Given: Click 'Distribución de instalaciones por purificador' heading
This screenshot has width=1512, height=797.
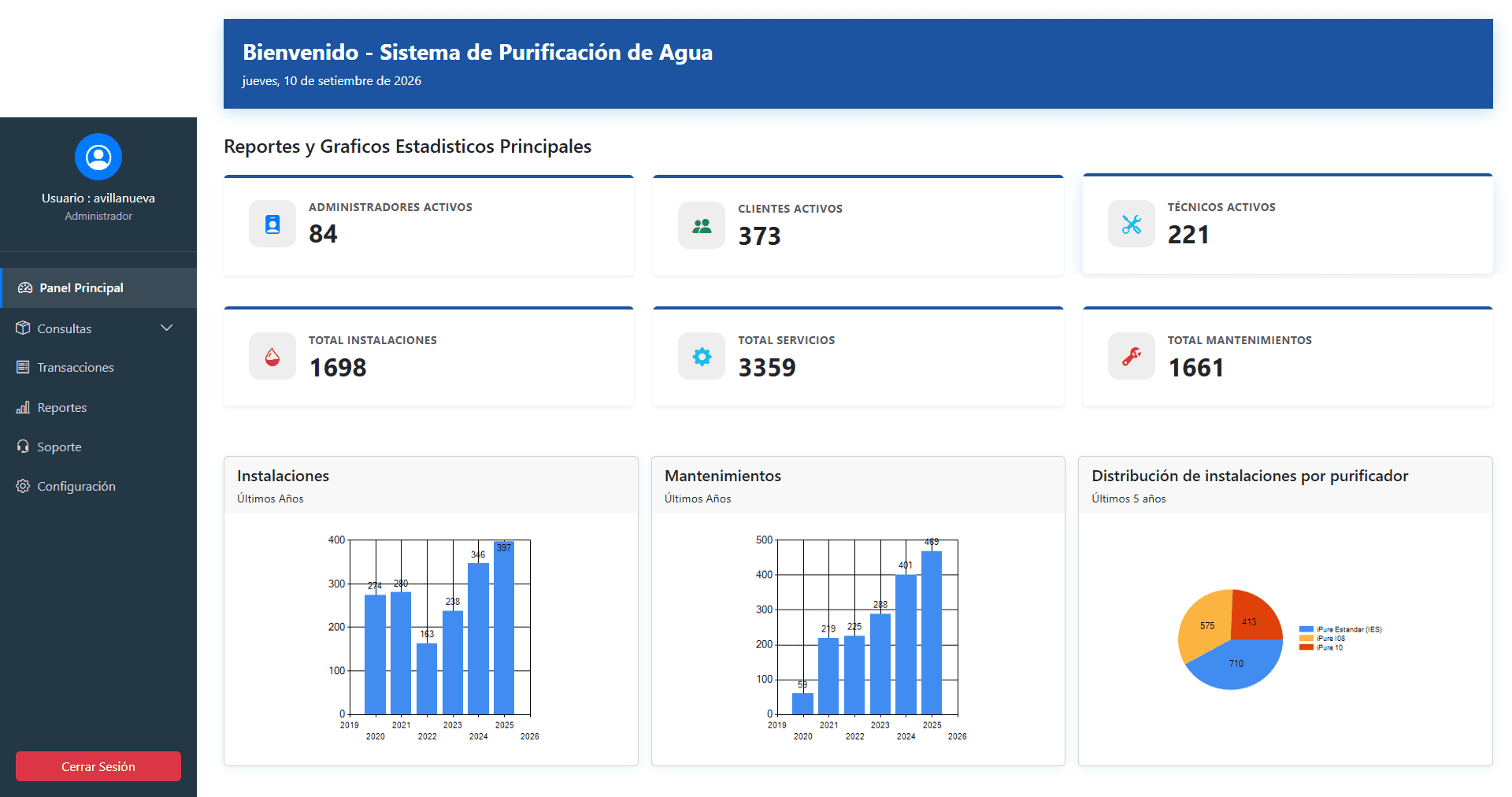Looking at the screenshot, I should (x=1250, y=476).
